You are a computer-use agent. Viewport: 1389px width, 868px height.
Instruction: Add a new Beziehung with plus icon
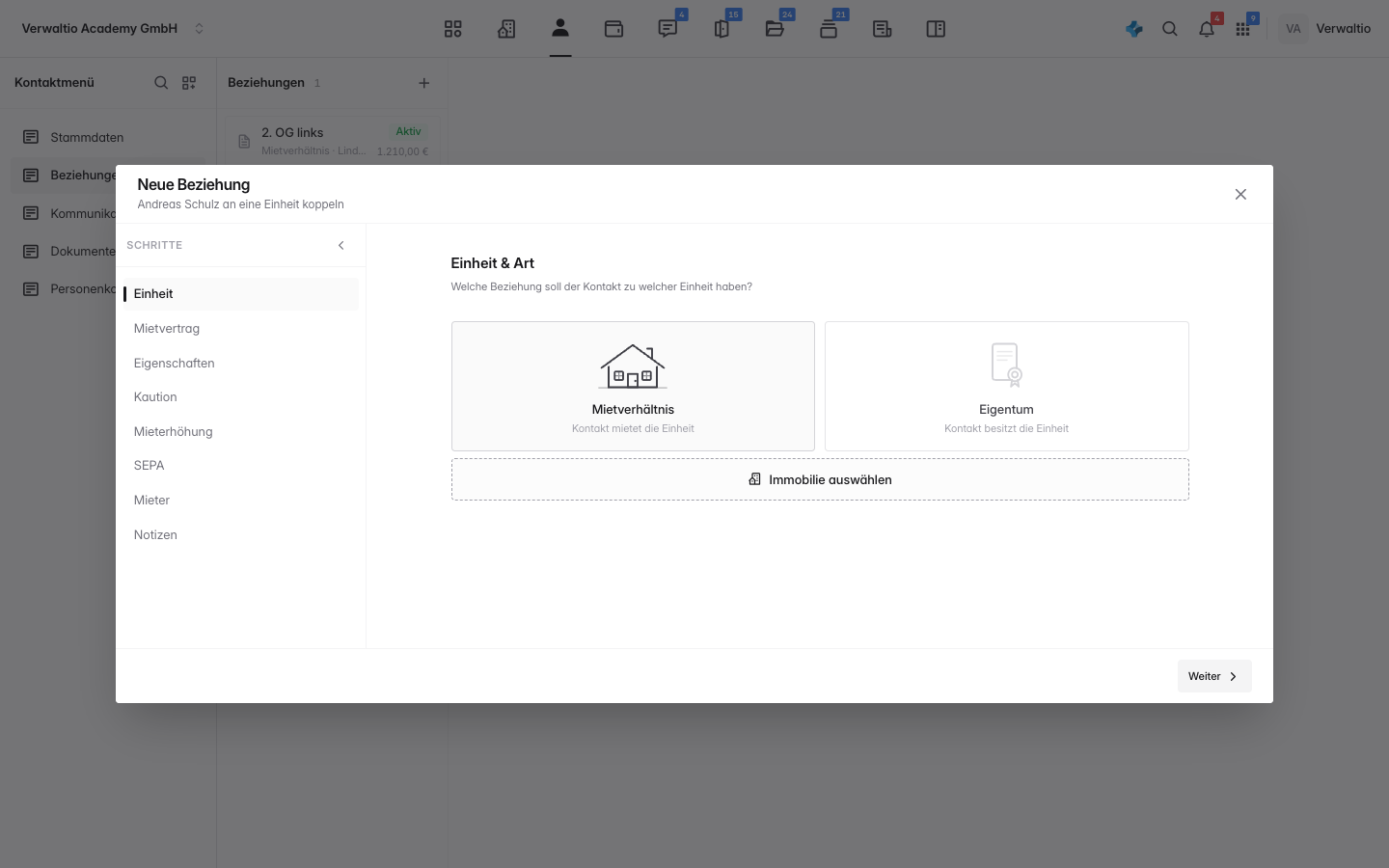(x=423, y=83)
